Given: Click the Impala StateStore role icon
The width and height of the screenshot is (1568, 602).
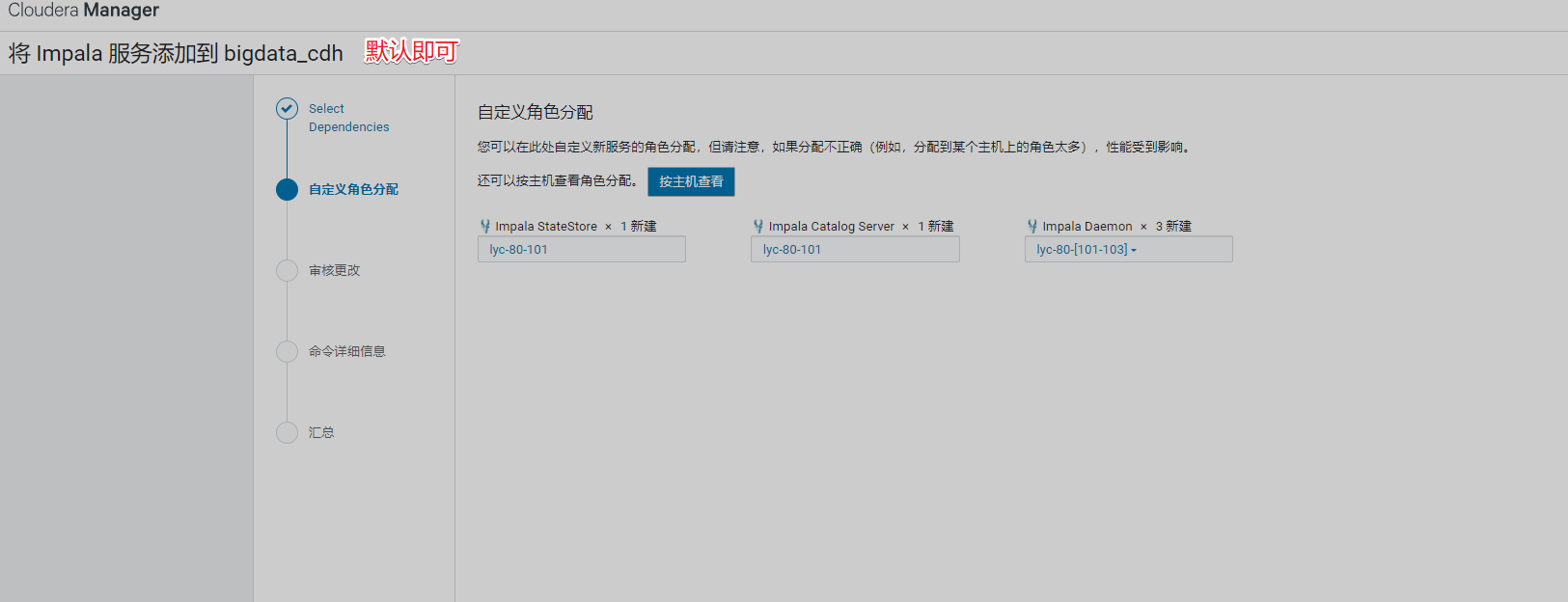Looking at the screenshot, I should pos(485,226).
